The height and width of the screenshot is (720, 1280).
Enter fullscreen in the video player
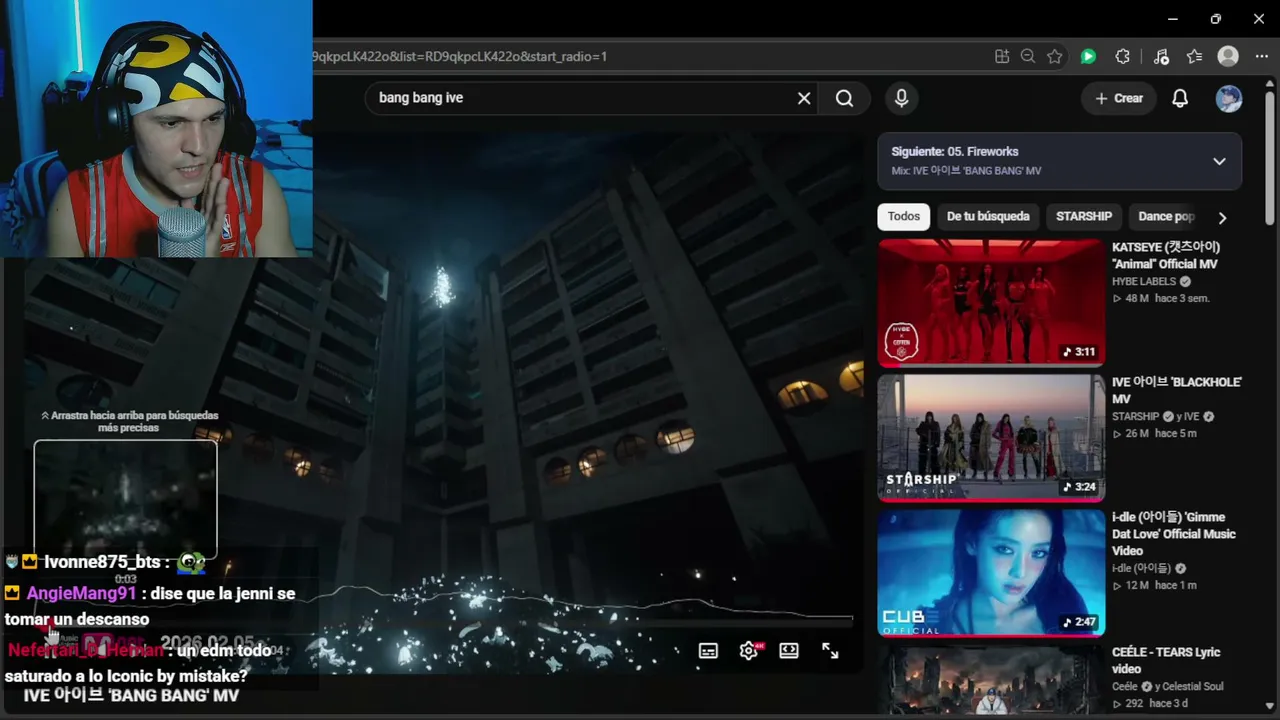point(830,651)
